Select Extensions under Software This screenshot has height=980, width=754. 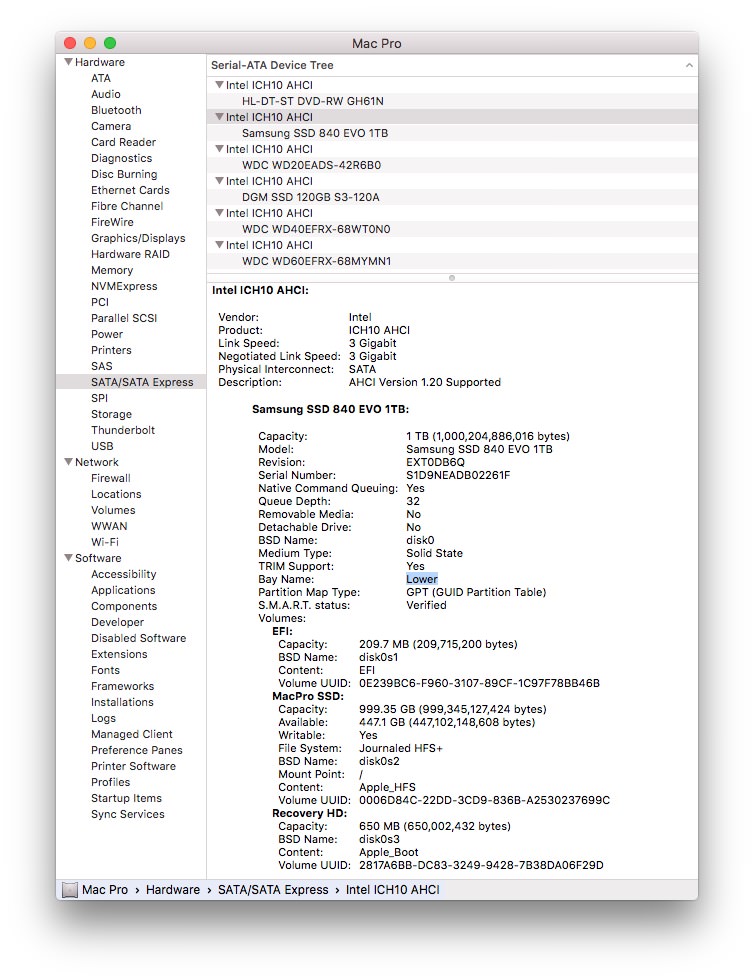(x=119, y=654)
